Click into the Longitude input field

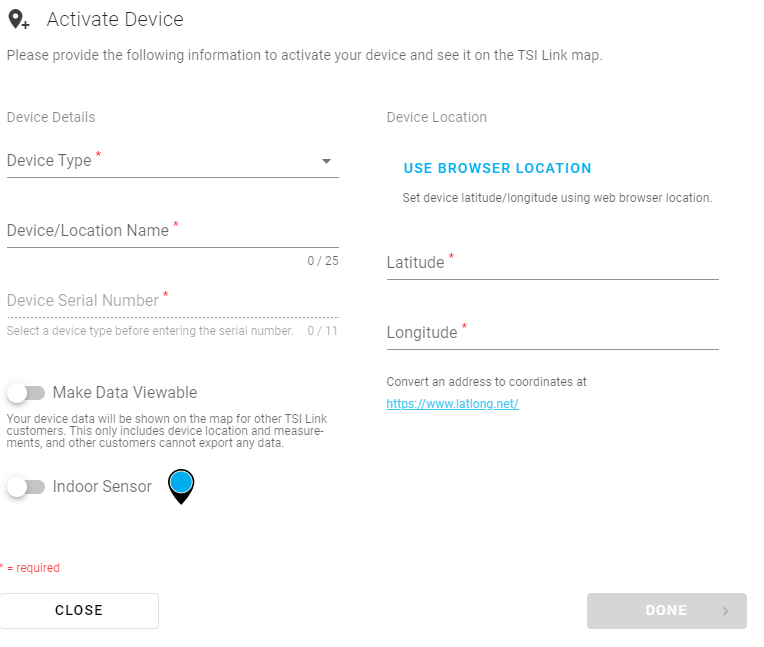(552, 333)
